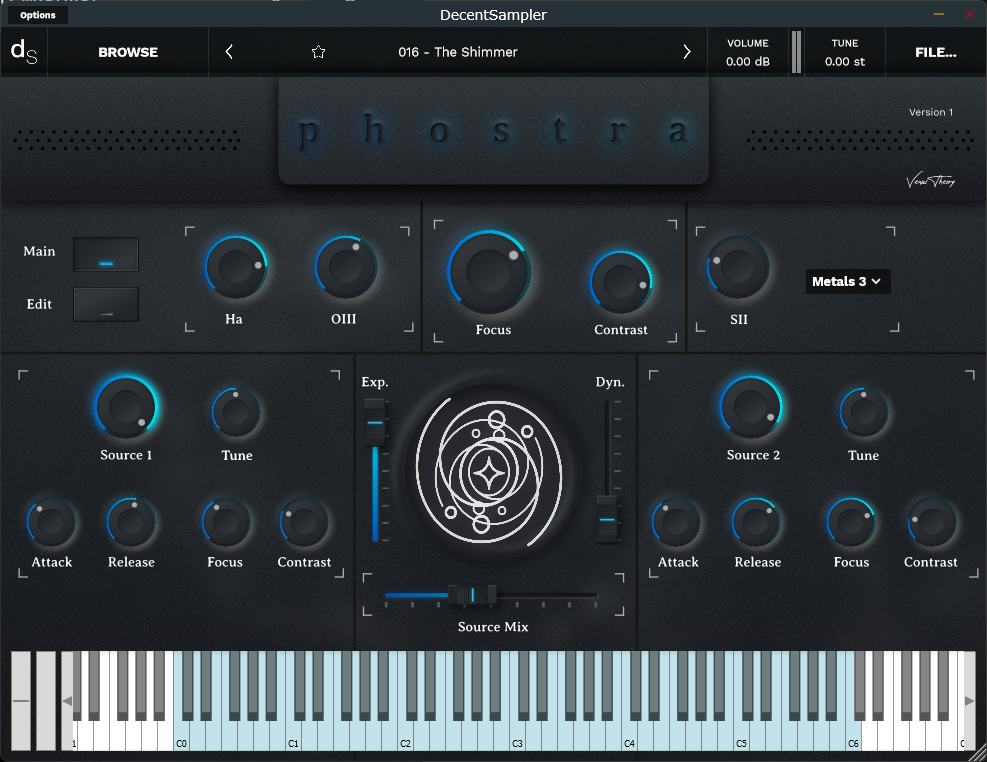Screen dimensions: 987x762
Task: Click the DecentSampler ds logo icon
Action: 24,52
